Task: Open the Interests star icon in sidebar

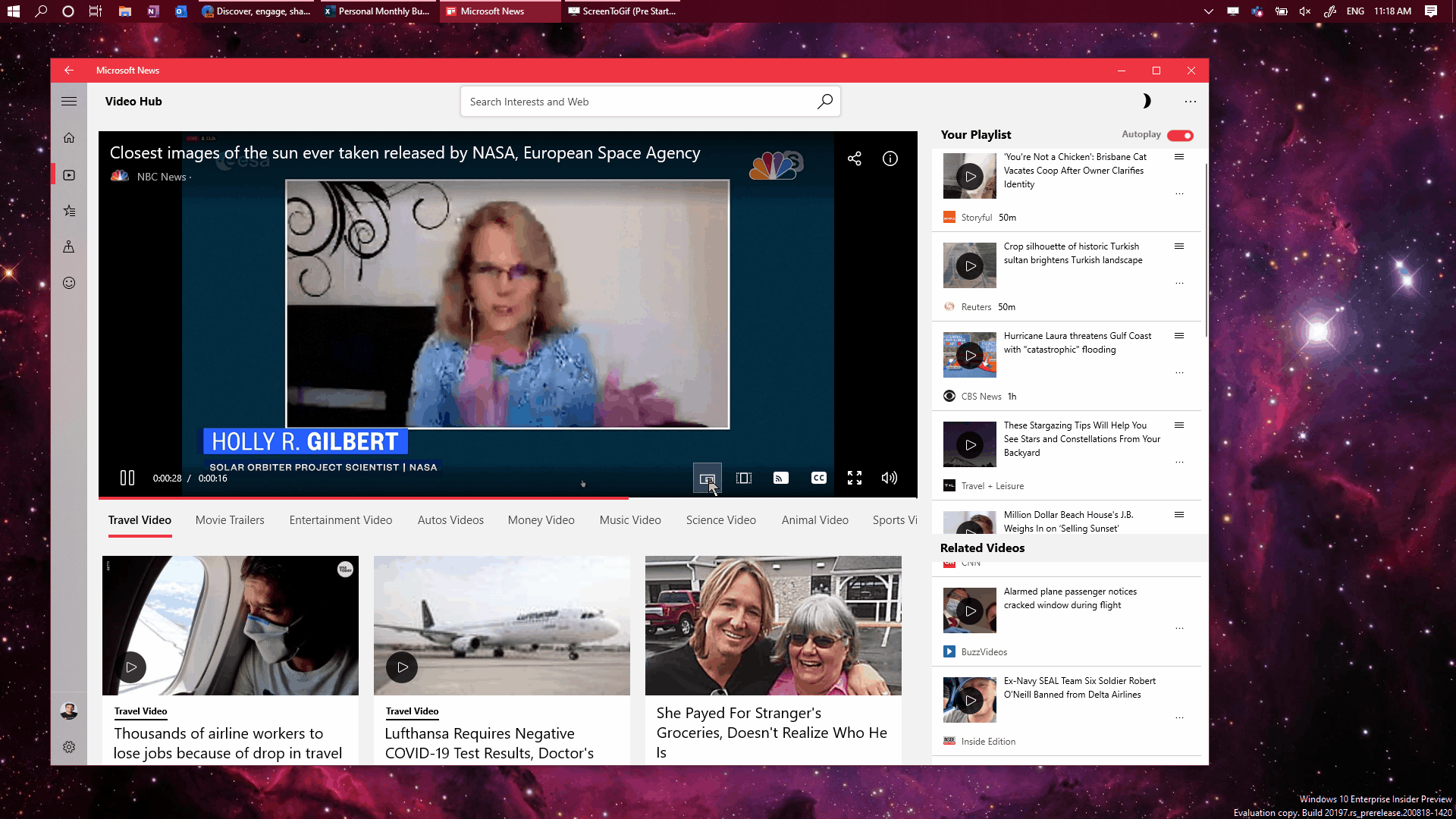Action: [x=69, y=211]
